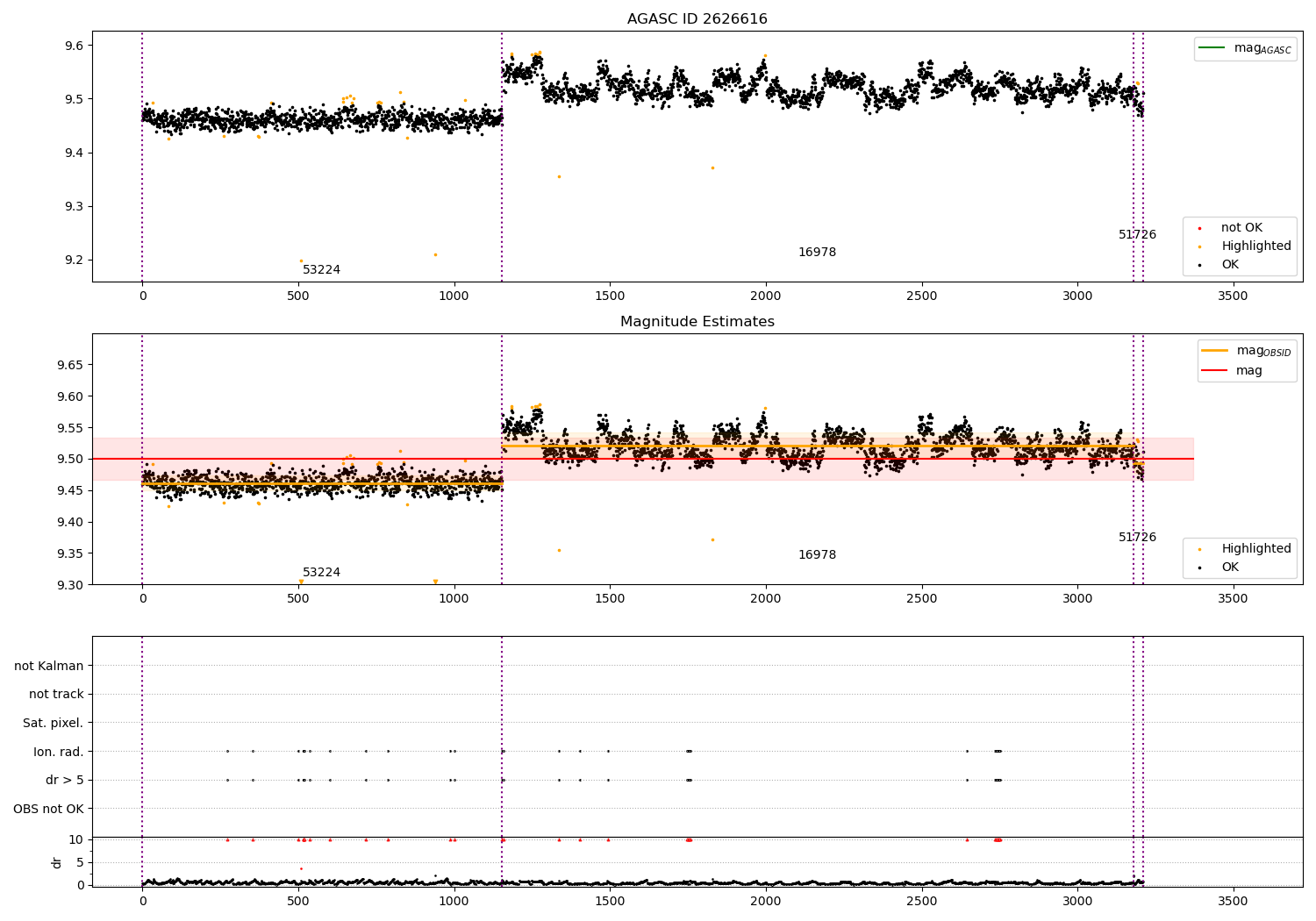Click the '9.6' y-axis tick label
1316x921 pixels.
pyautogui.click(x=74, y=46)
